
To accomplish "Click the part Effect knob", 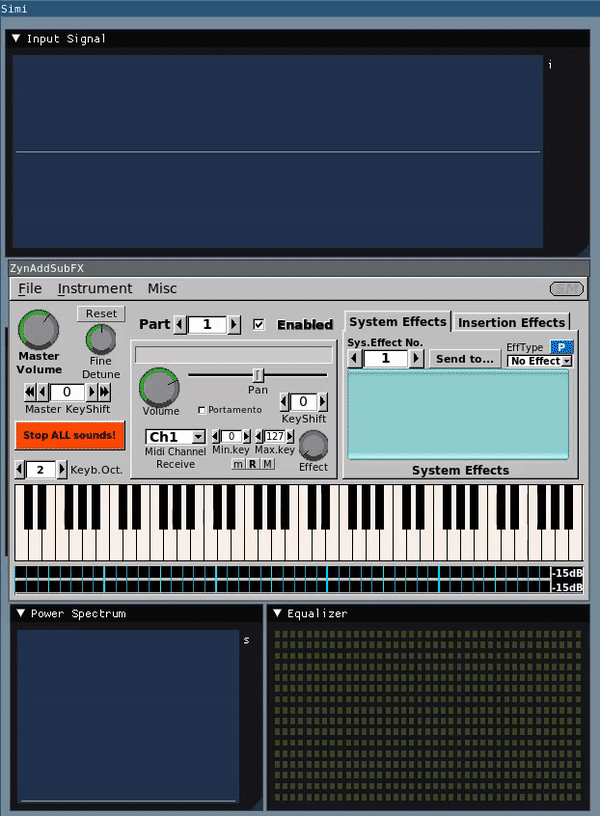I will 313,445.
